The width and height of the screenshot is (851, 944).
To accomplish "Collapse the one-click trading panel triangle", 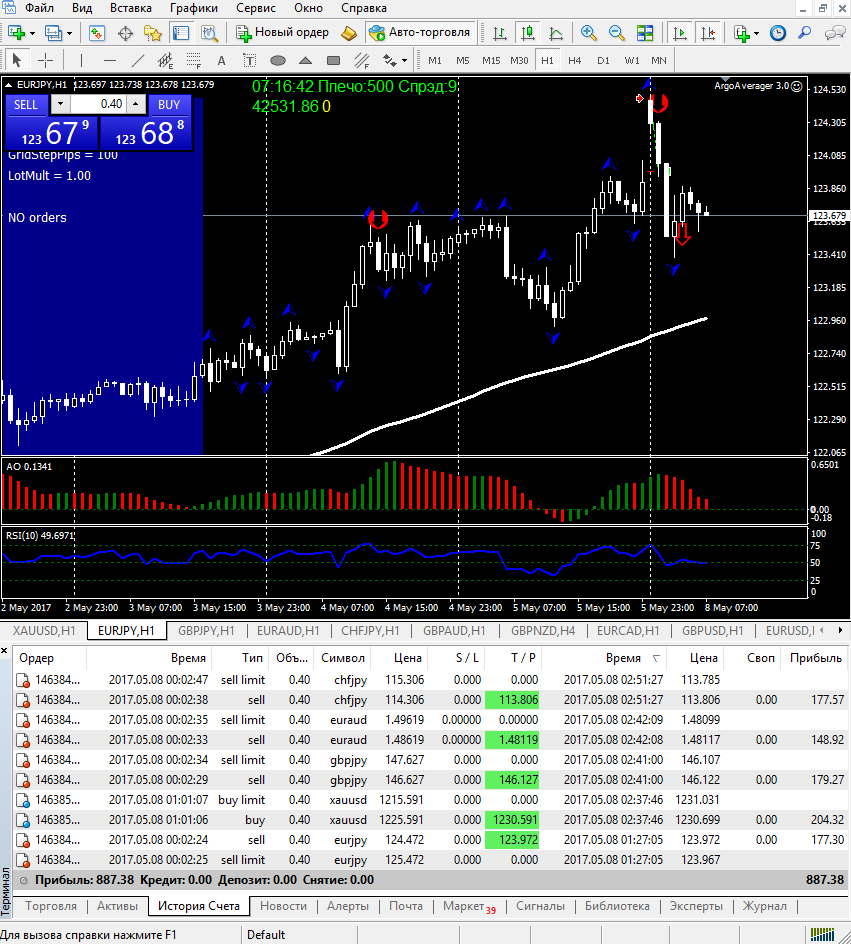I will tap(8, 85).
